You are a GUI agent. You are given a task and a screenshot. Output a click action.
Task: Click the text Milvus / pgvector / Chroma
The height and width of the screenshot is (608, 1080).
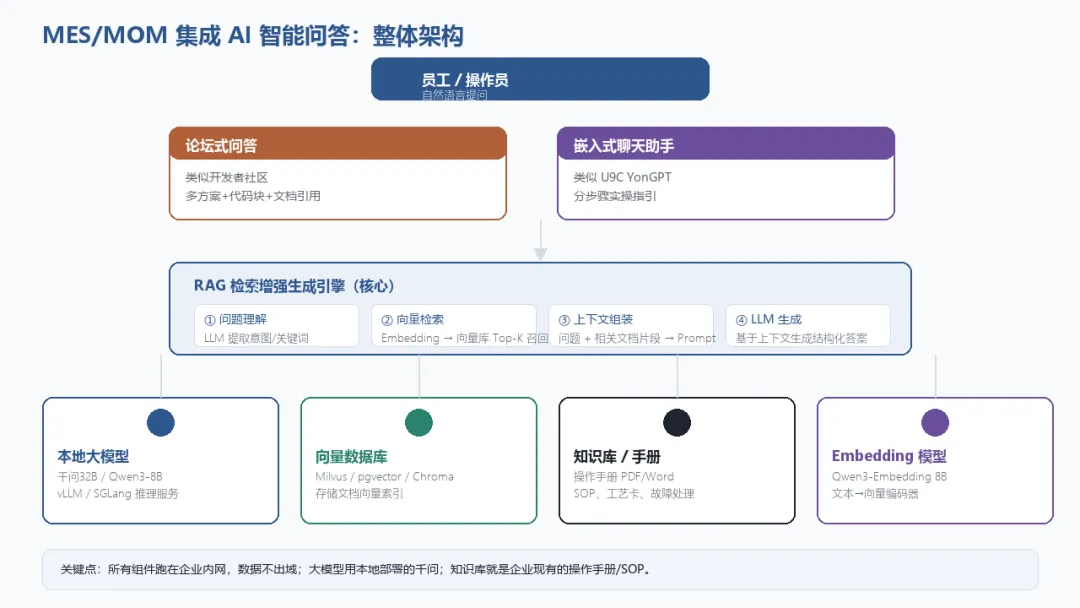pos(384,476)
